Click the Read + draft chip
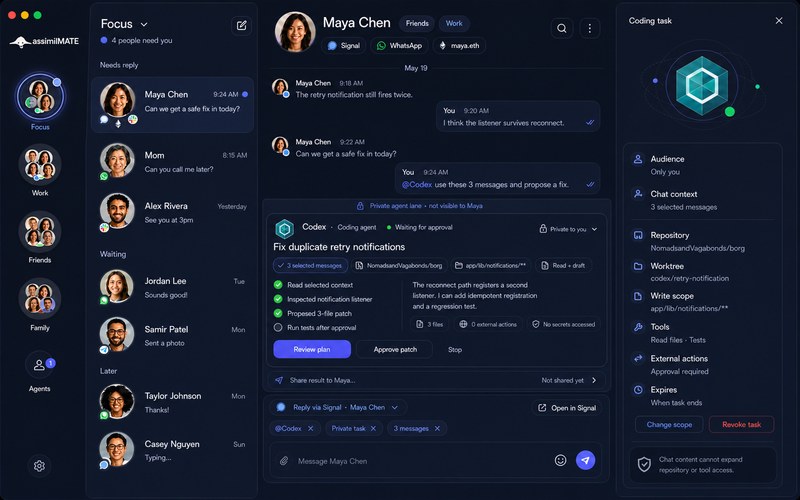 [563, 265]
